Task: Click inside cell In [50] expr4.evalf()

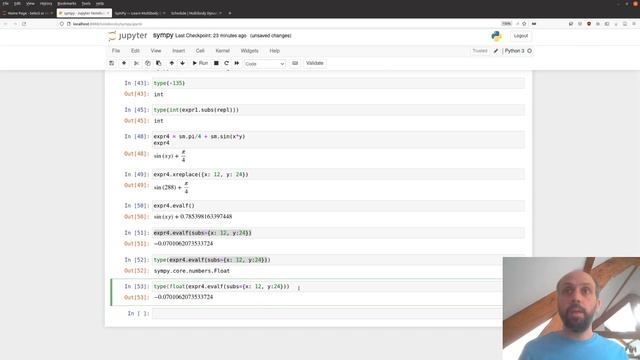Action: click(x=338, y=206)
